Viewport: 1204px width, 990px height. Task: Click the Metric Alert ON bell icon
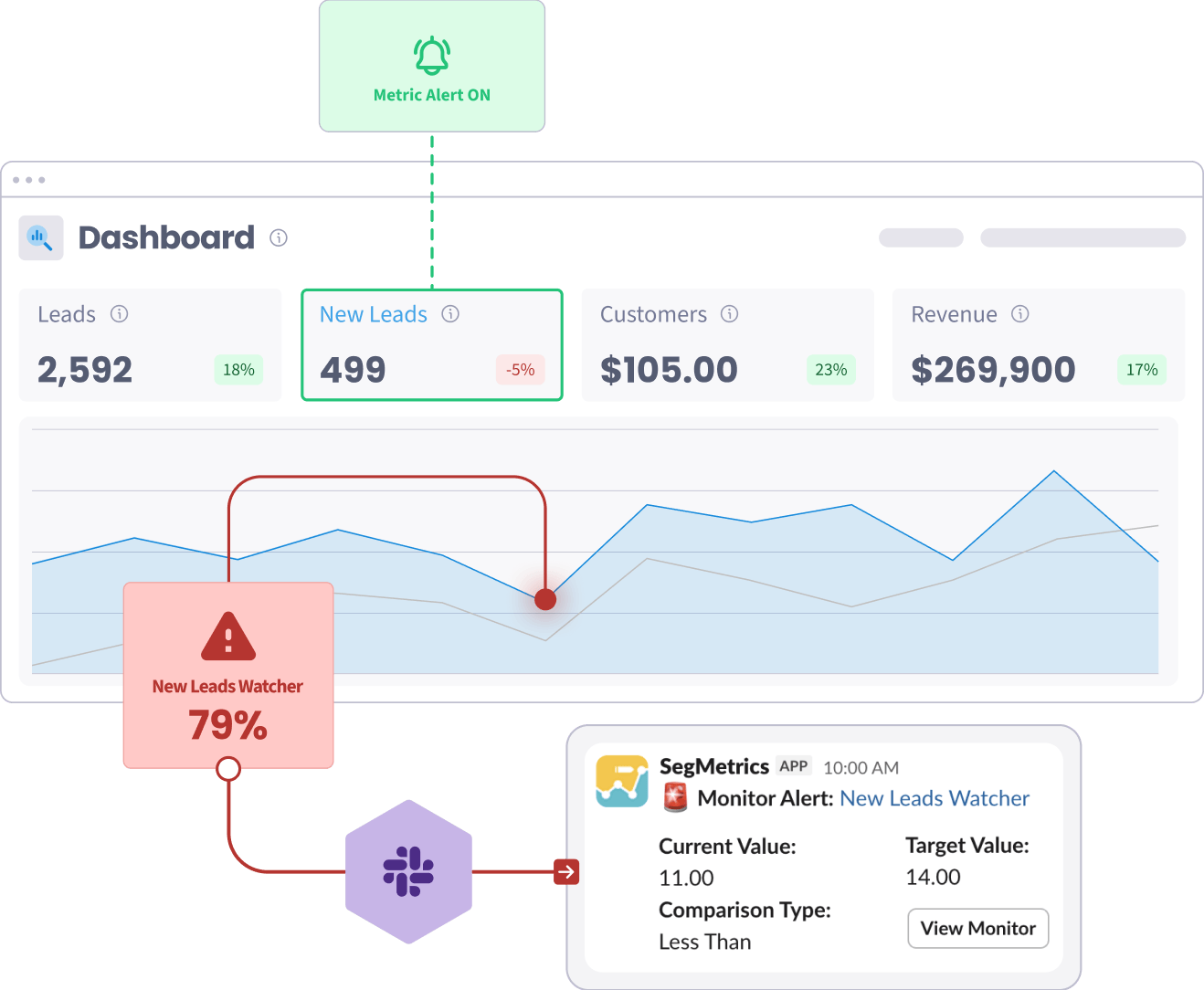pyautogui.click(x=432, y=56)
